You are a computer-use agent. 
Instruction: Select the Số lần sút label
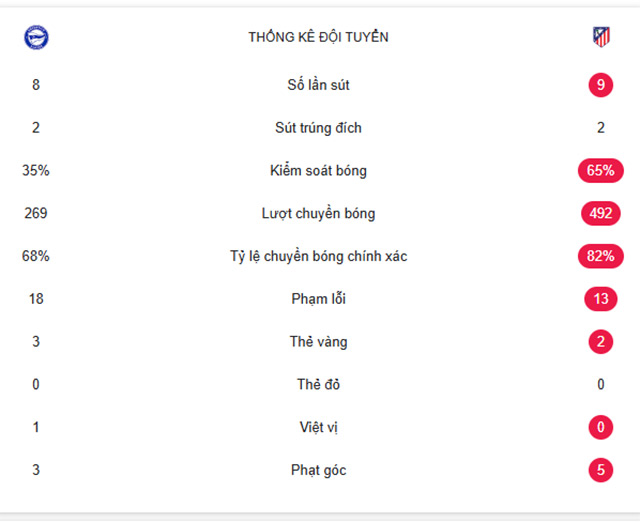318,85
